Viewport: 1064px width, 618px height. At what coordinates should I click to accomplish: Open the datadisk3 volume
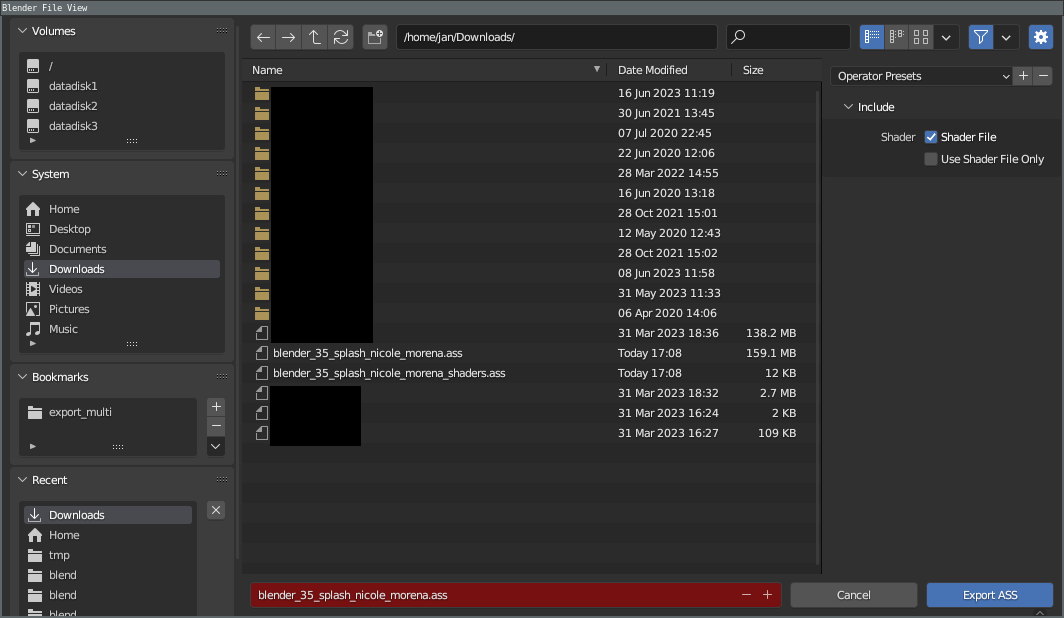click(122, 126)
